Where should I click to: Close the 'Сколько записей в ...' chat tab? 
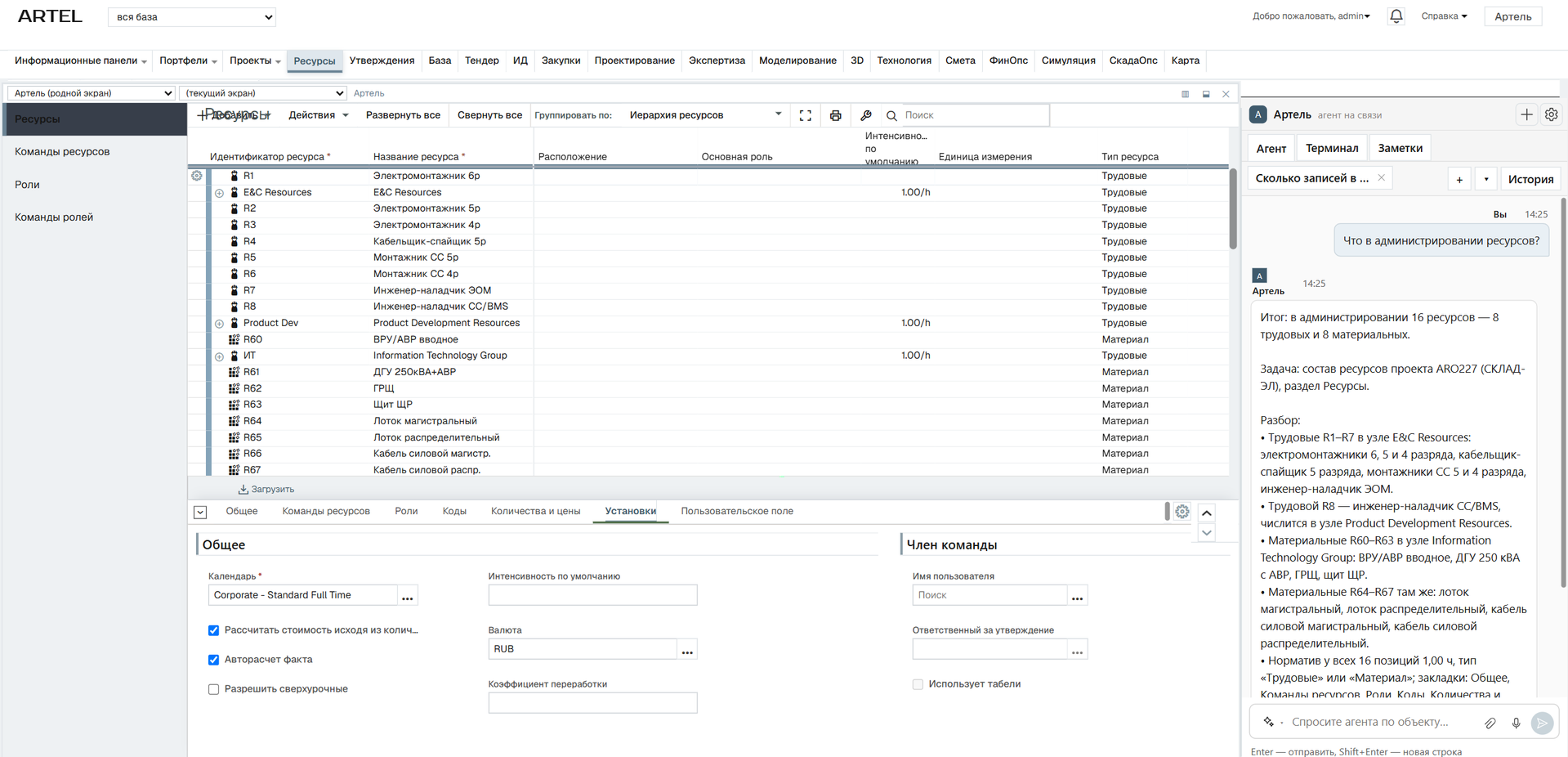[x=1382, y=177]
